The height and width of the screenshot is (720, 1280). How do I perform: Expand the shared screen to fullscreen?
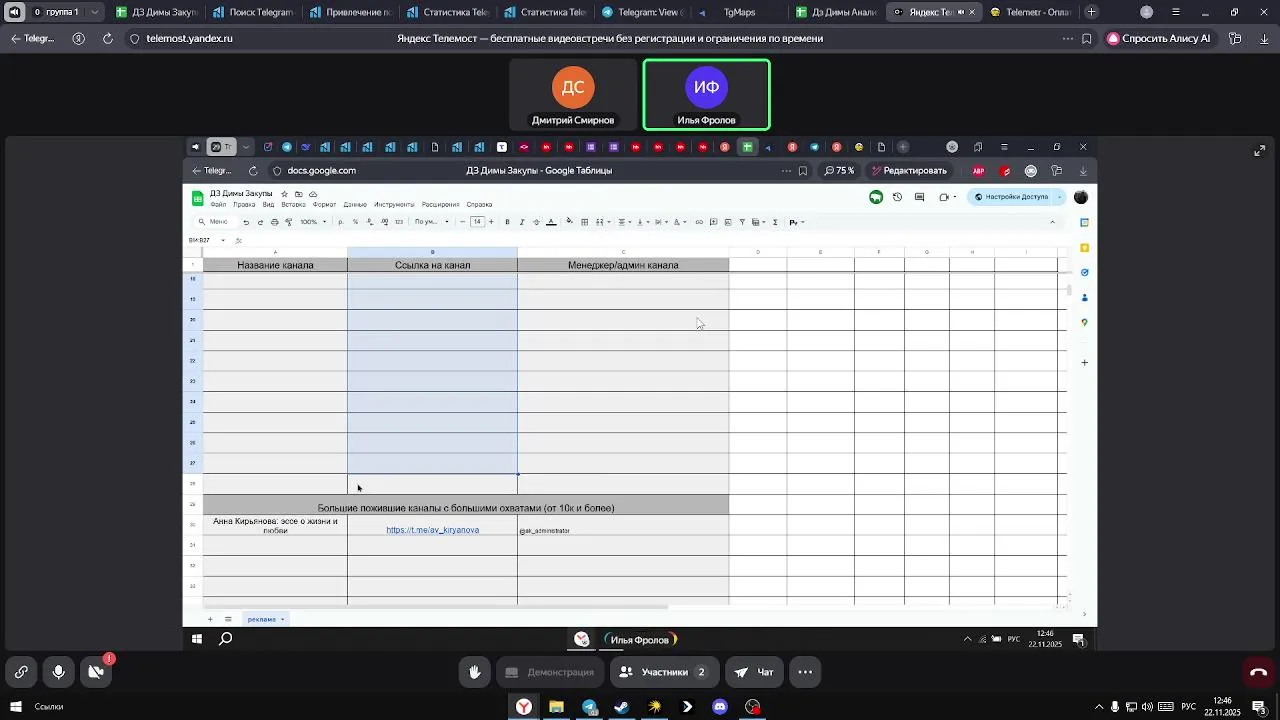click(1259, 151)
